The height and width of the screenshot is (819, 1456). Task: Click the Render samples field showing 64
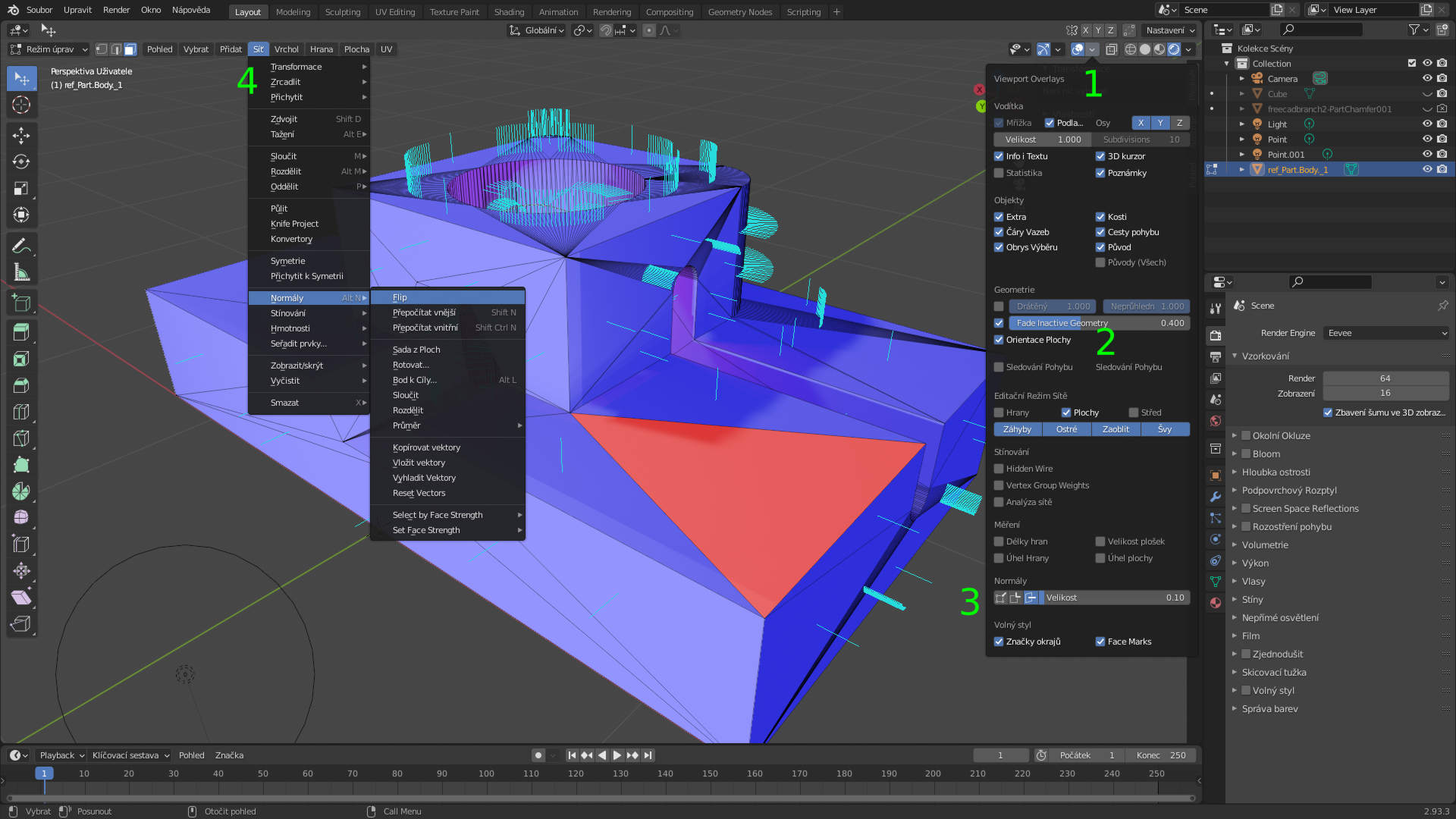tap(1385, 378)
